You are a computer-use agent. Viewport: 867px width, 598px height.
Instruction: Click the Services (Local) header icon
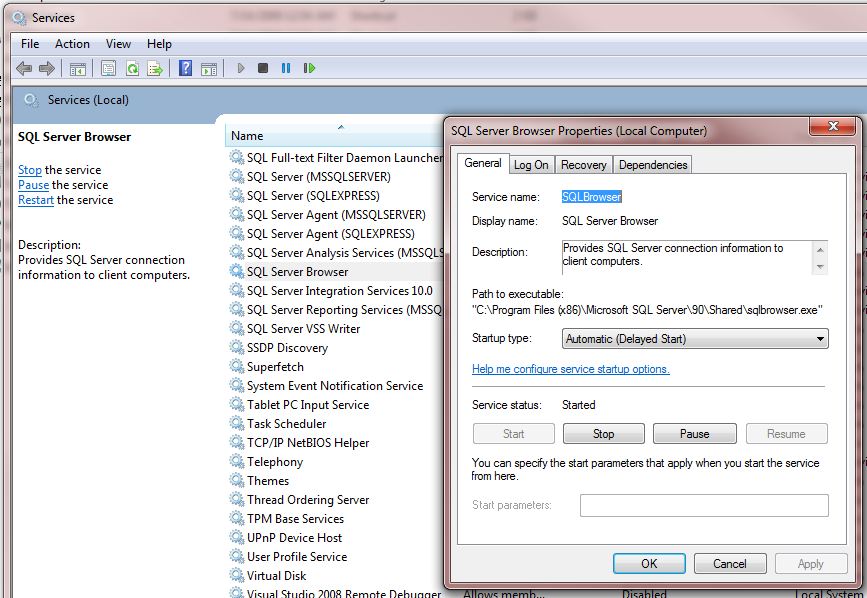(x=31, y=100)
